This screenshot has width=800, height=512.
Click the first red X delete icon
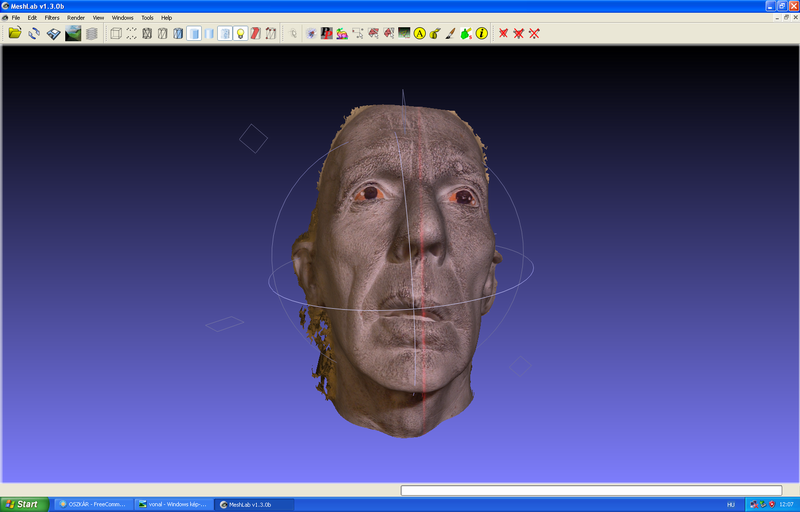[x=503, y=33]
